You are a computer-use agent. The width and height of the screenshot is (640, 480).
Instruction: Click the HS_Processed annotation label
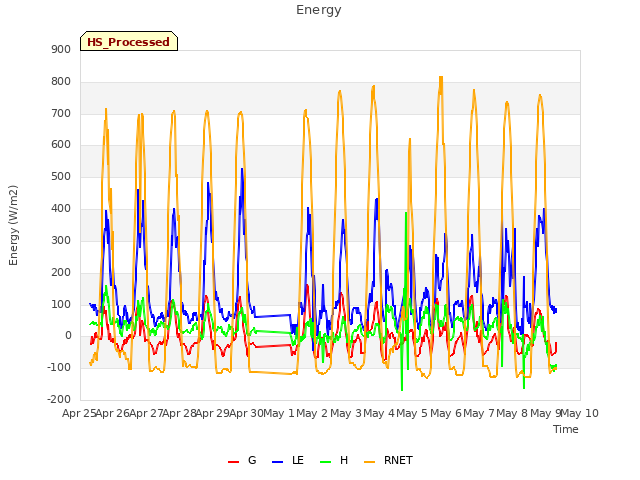(129, 42)
